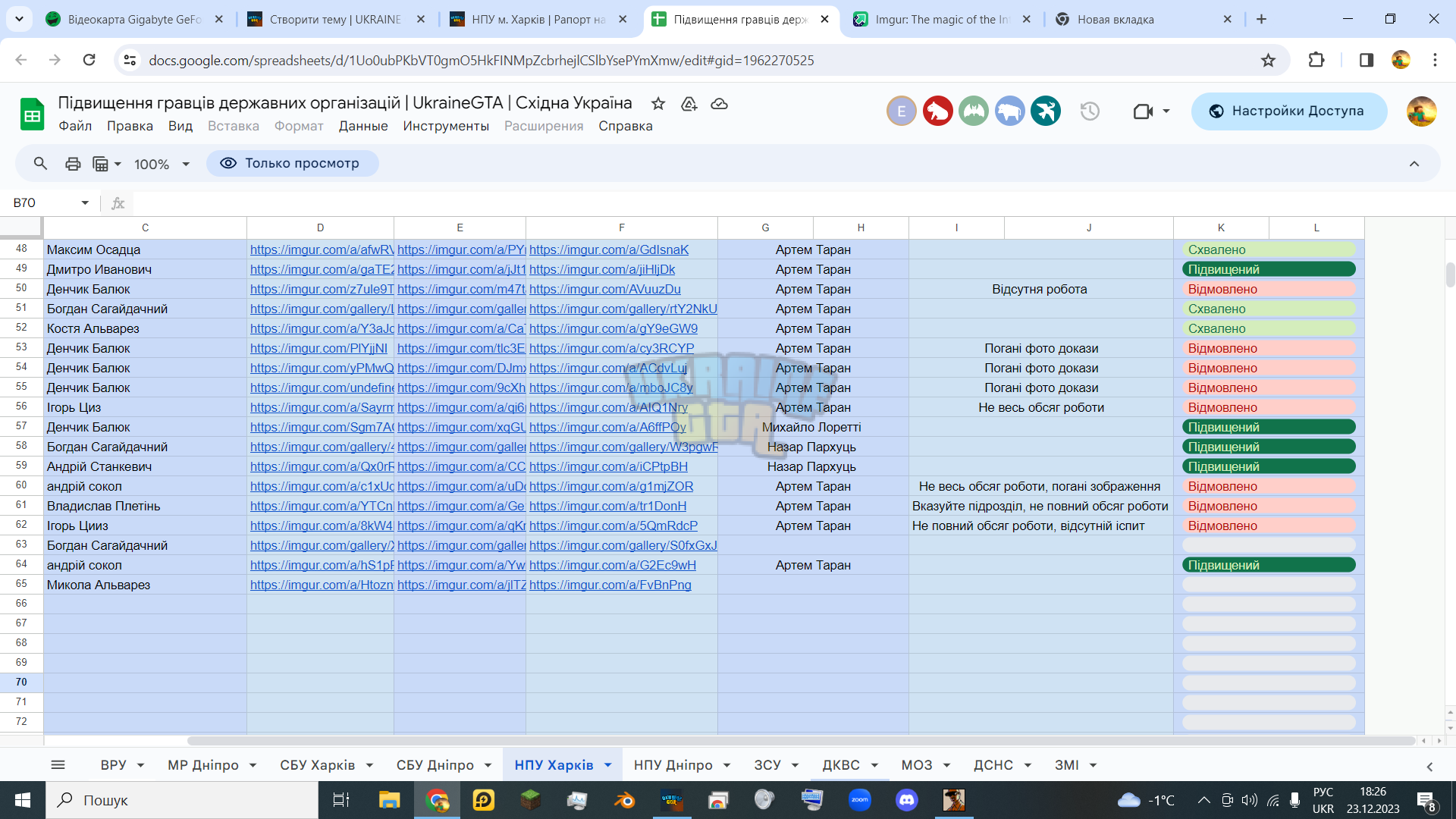The width and height of the screenshot is (1456, 819).
Task: Open File Explorer from the taskbar
Action: coord(389,800)
